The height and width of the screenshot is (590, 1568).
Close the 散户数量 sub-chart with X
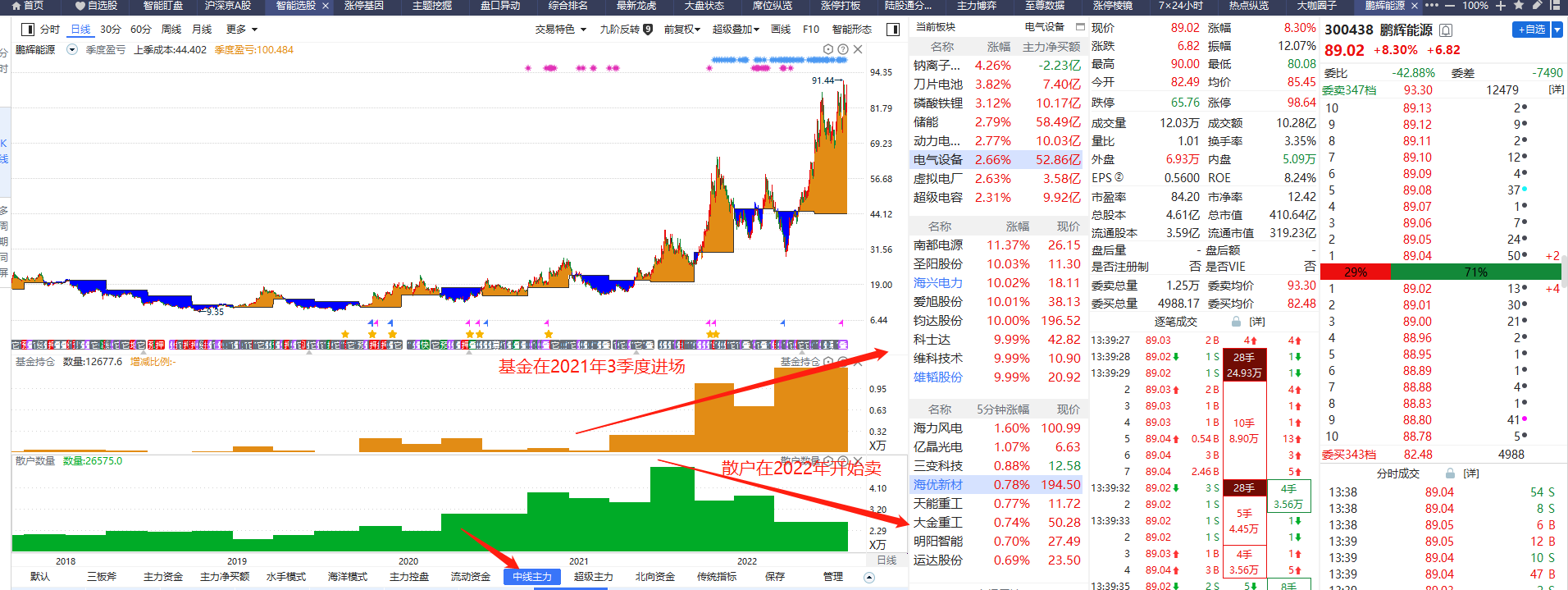tap(858, 461)
